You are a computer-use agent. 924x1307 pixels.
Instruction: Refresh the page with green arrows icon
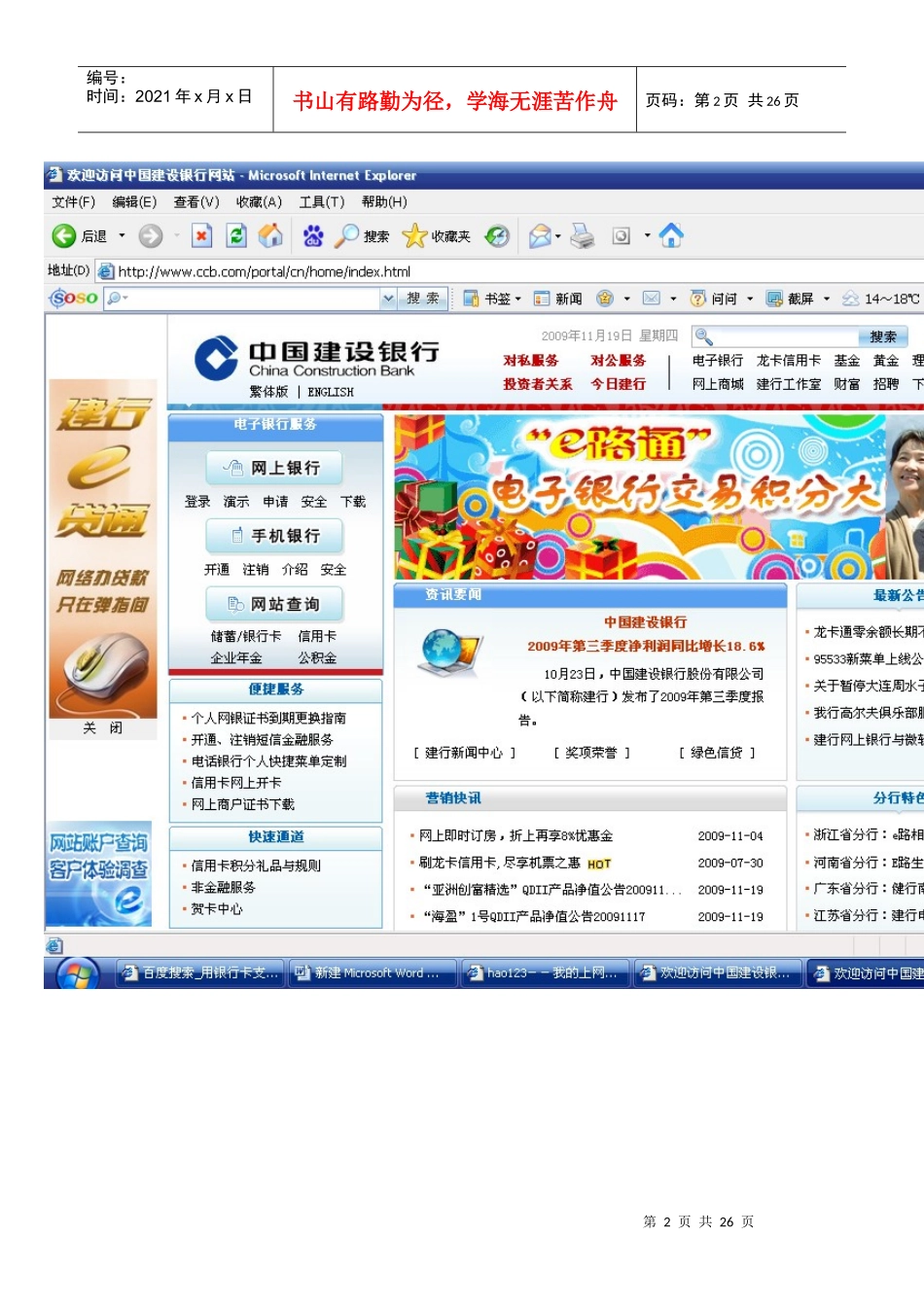tap(236, 235)
